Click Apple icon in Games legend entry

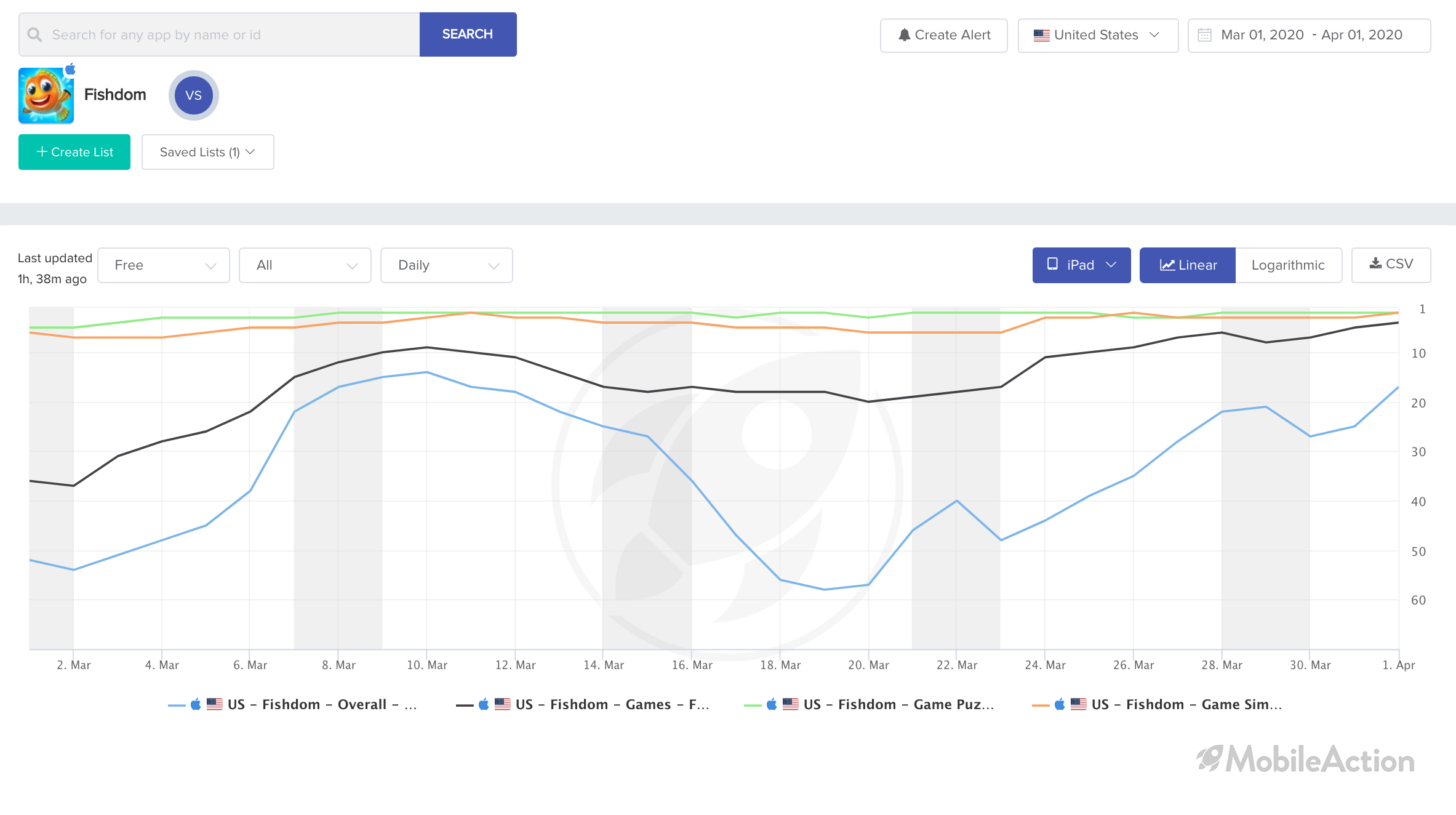point(484,704)
